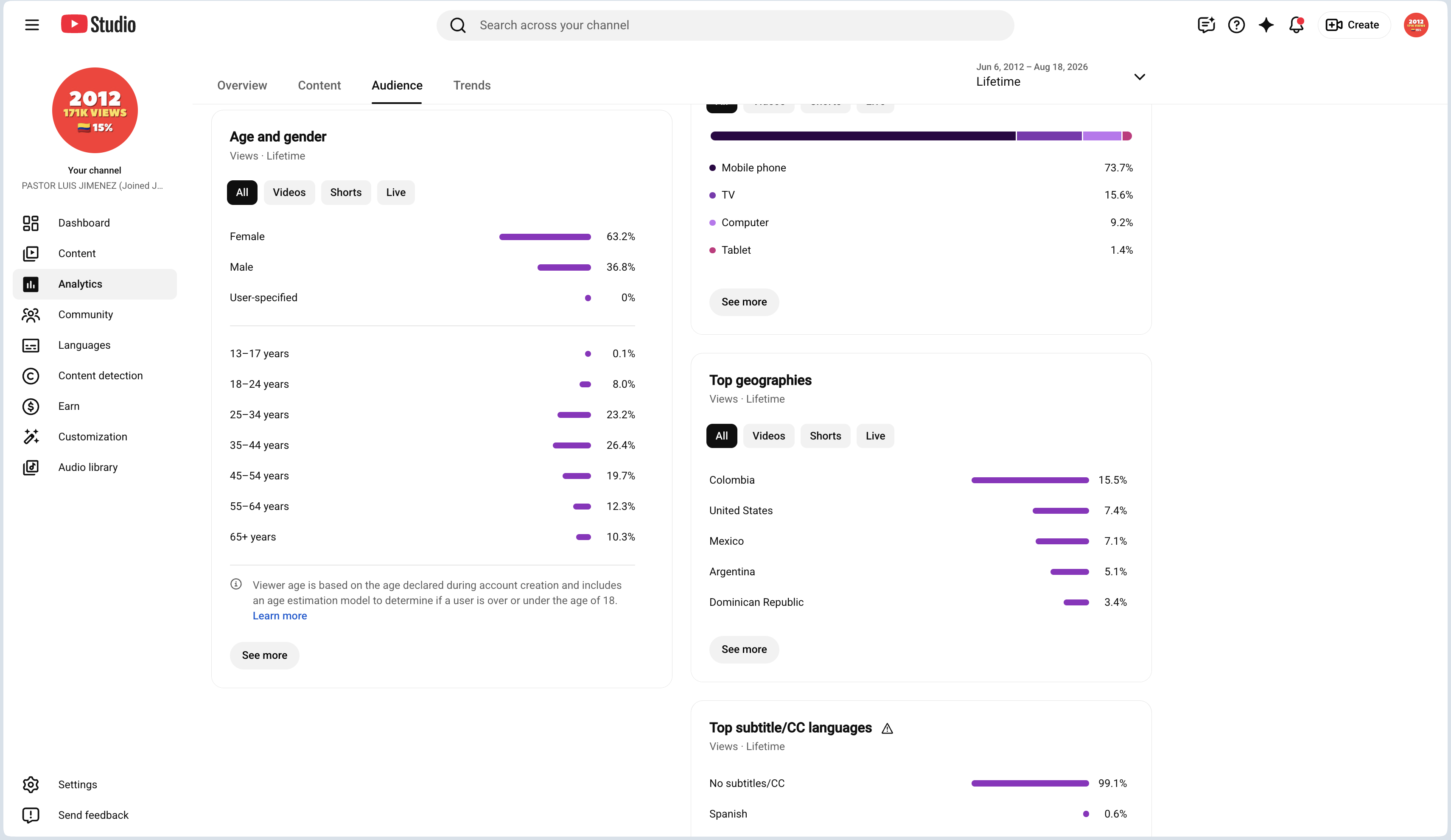Switch to the Overview tab

click(242, 85)
